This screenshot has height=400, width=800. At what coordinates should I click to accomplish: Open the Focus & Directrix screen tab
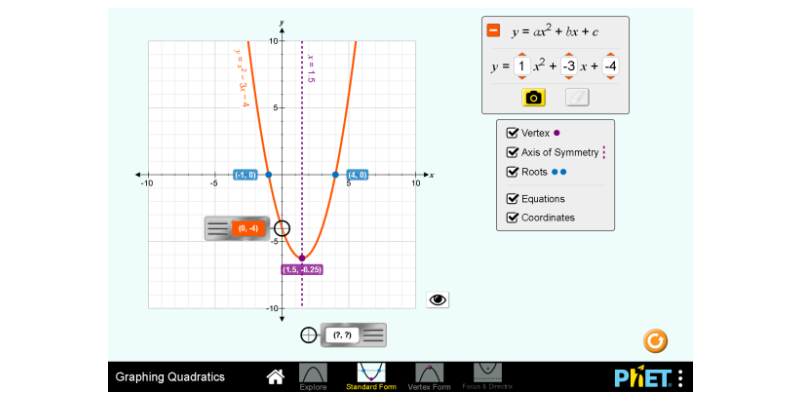(487, 377)
